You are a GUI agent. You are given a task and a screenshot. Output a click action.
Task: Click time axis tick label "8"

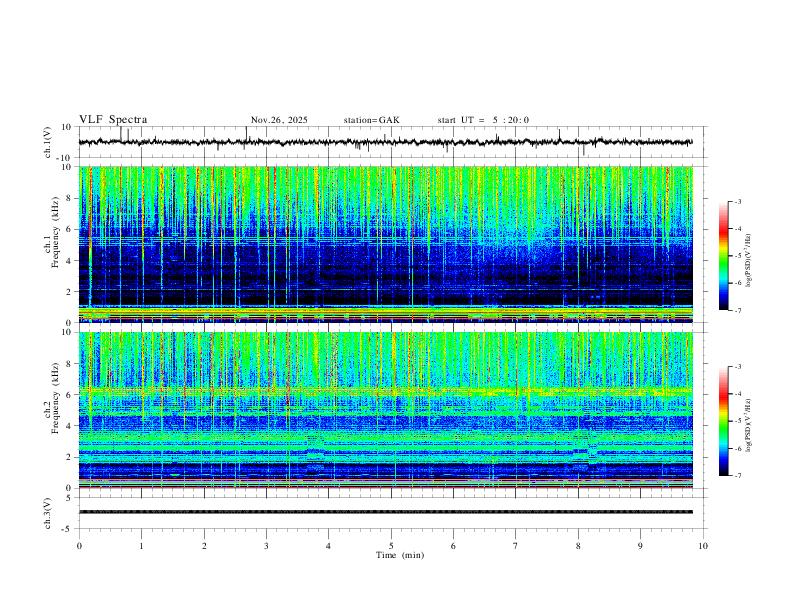point(578,546)
